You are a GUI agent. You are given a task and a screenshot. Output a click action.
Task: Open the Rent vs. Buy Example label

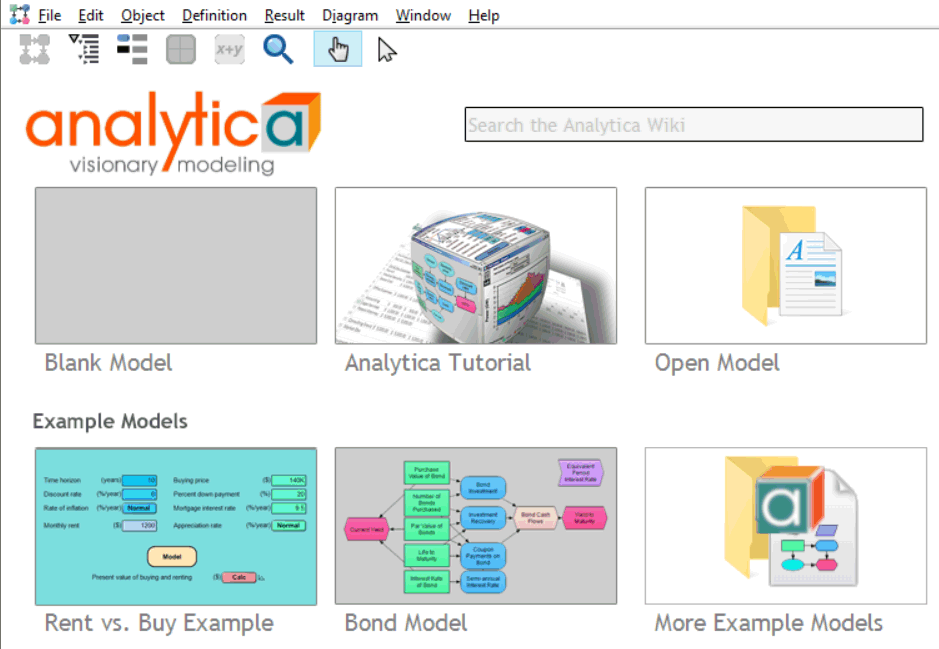pos(159,623)
